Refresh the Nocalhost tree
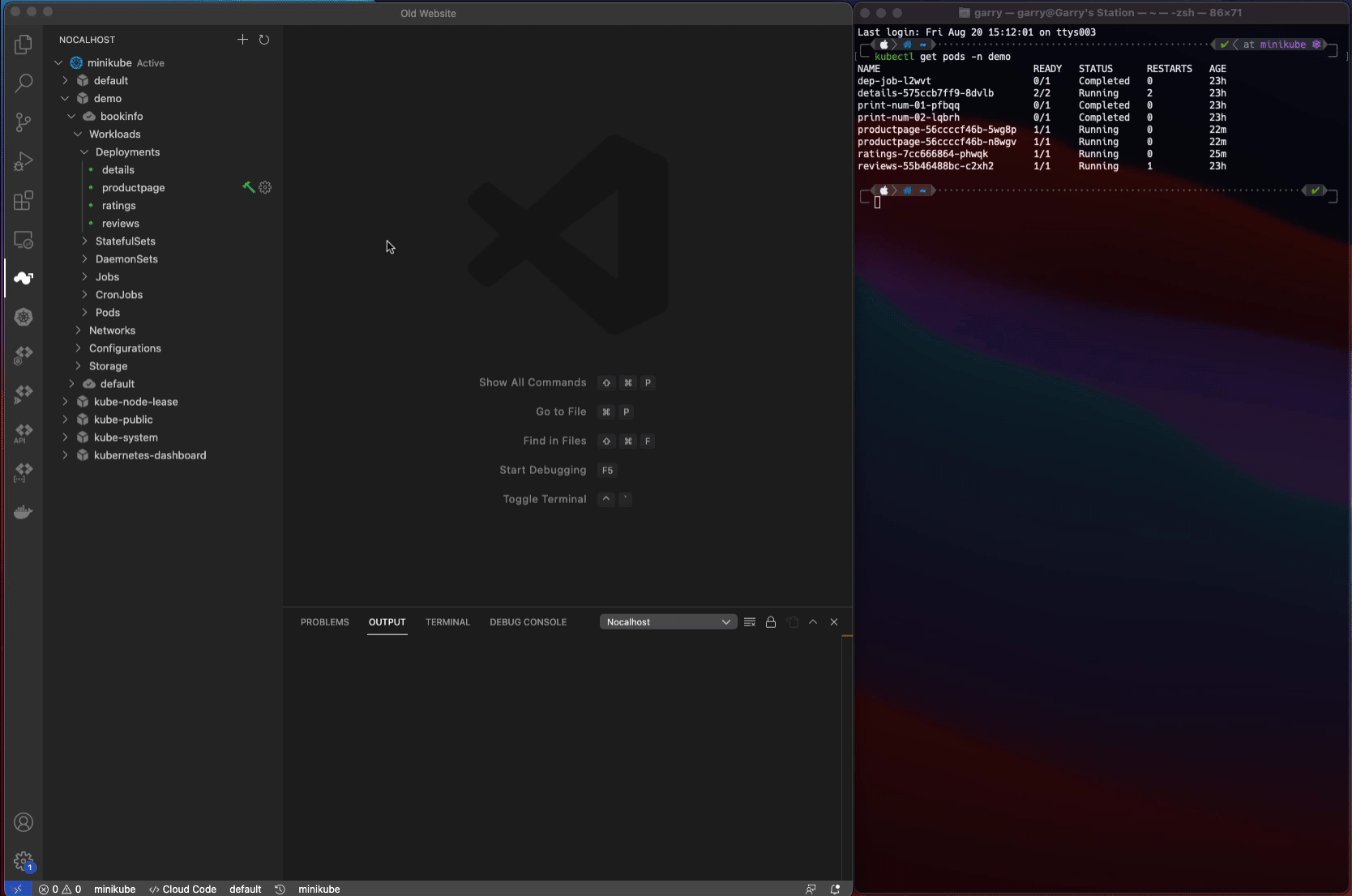This screenshot has height=896, width=1352. click(x=264, y=39)
